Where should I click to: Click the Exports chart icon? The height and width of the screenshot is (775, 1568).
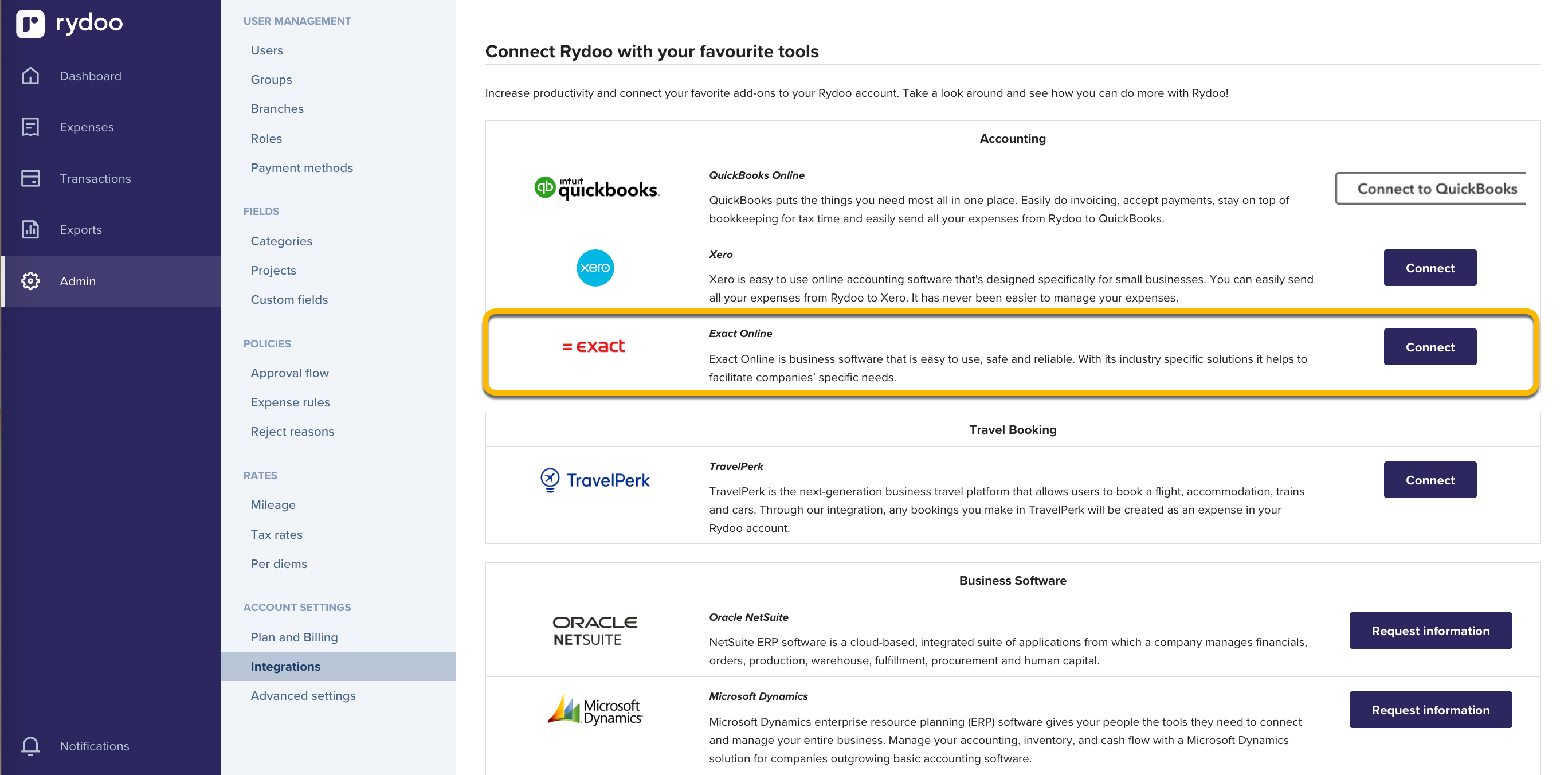(30, 229)
